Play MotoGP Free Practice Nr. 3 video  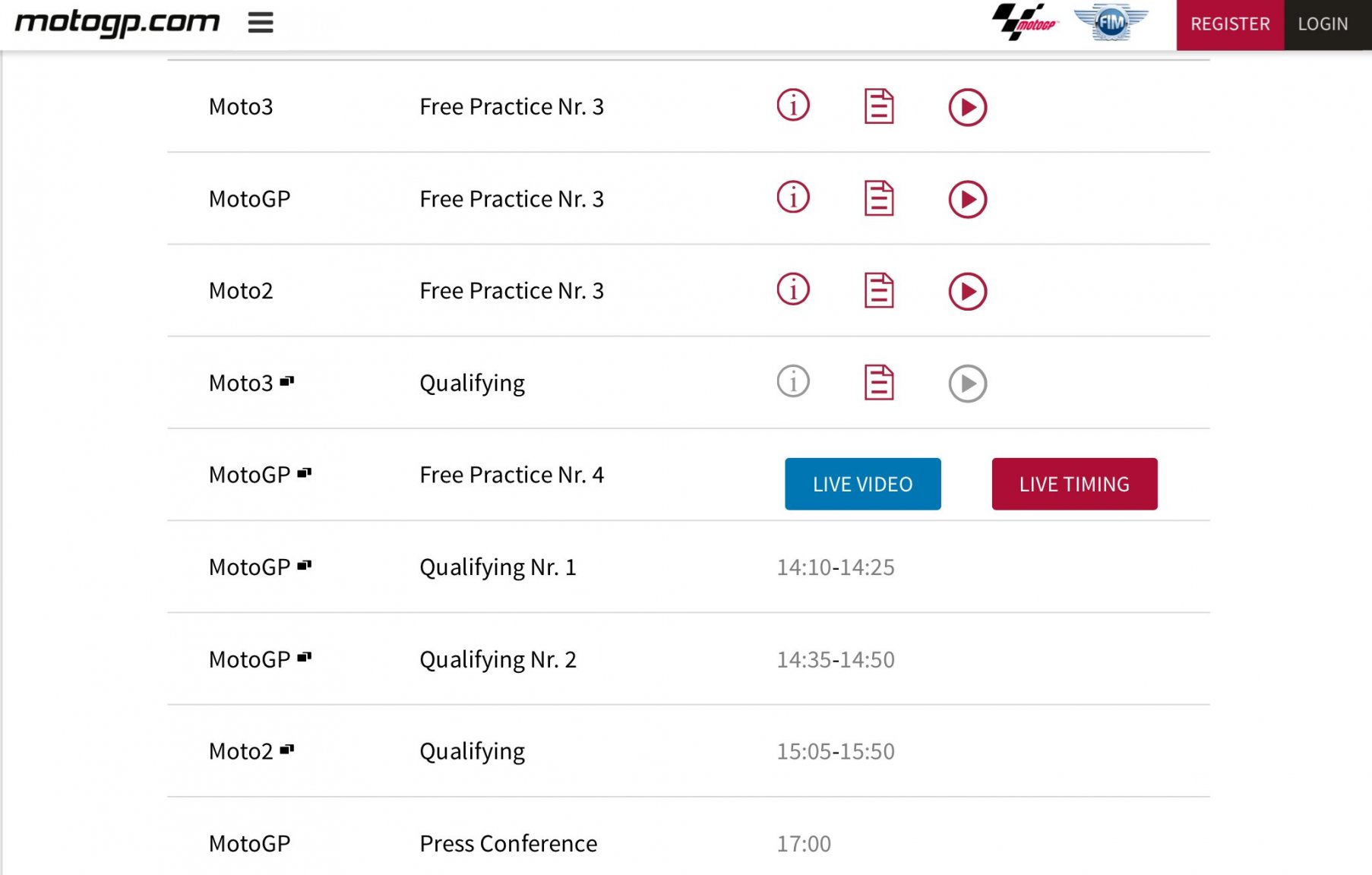[967, 199]
